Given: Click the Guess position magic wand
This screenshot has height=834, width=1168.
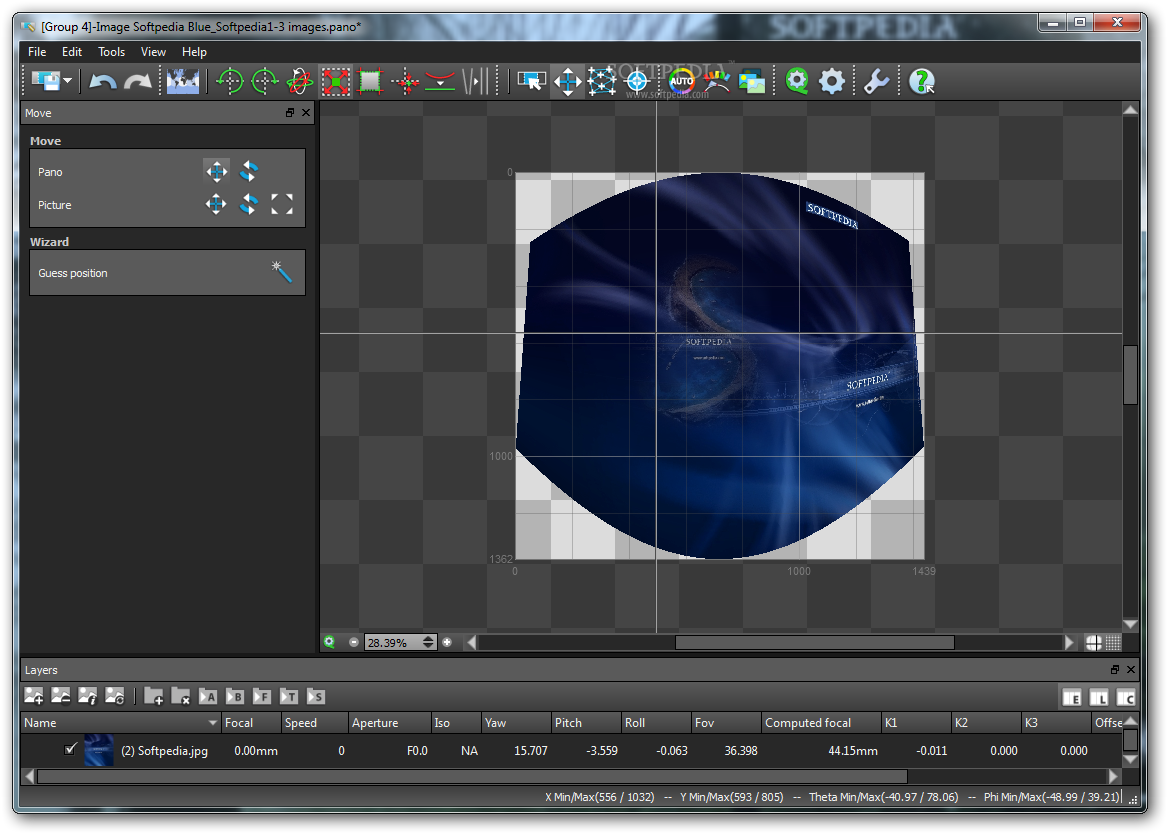Looking at the screenshot, I should [281, 273].
